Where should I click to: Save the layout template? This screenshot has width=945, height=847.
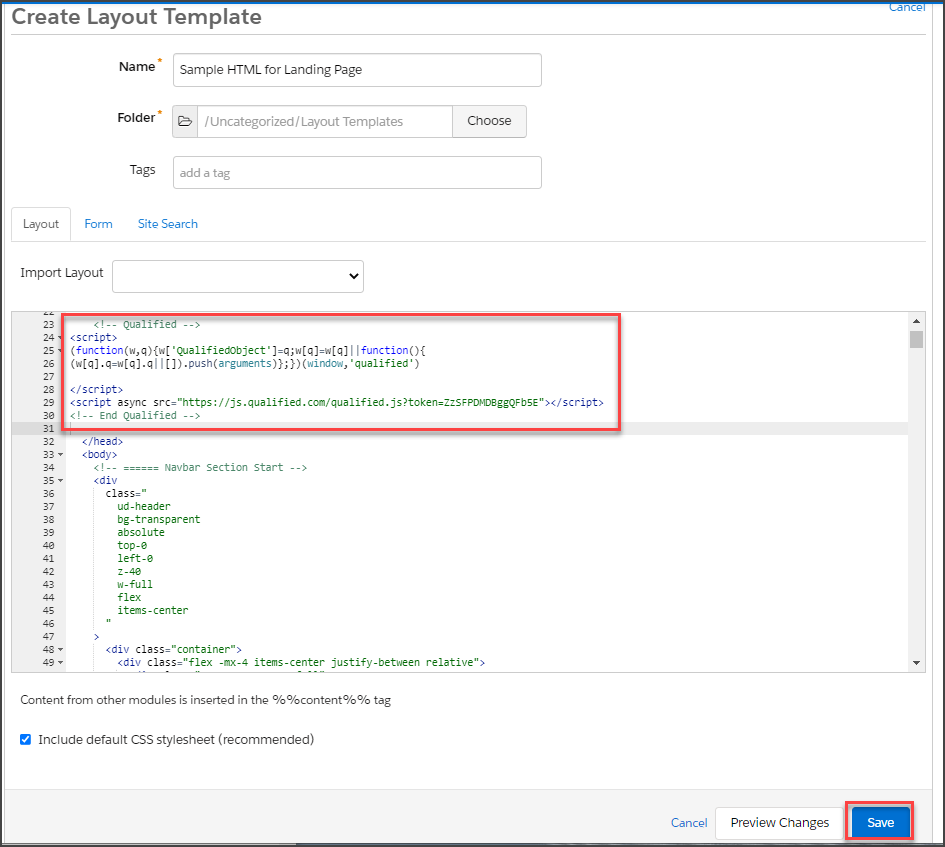880,822
